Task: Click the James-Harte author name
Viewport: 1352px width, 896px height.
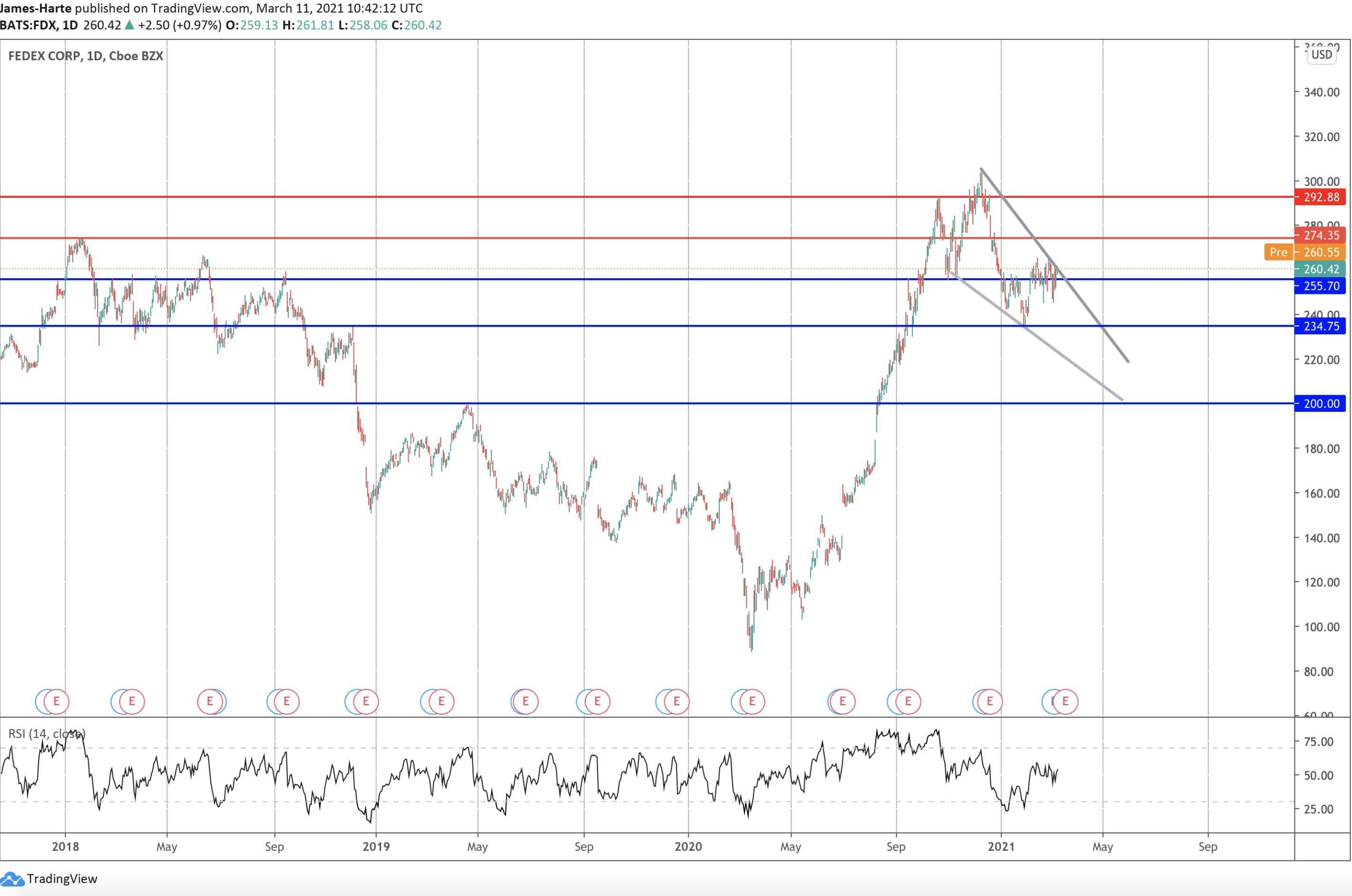Action: point(36,8)
